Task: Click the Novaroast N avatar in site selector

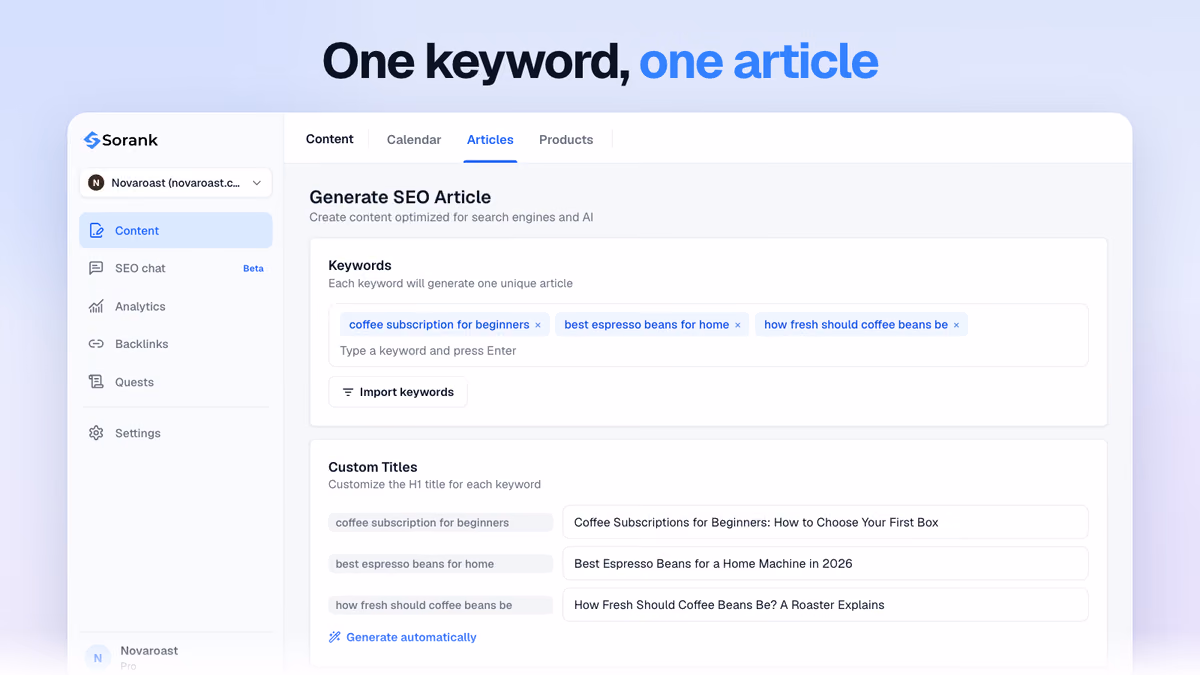Action: point(96,183)
